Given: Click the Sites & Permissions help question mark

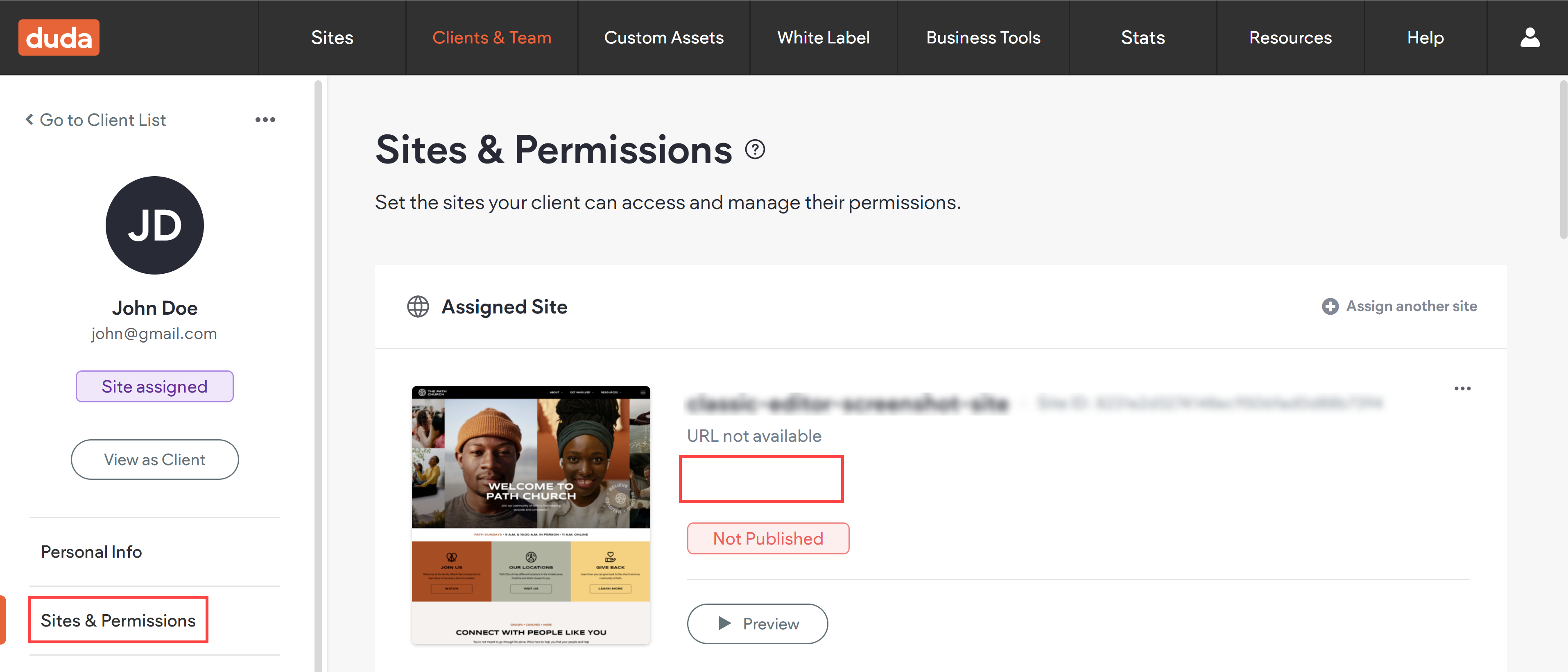Looking at the screenshot, I should click(755, 150).
